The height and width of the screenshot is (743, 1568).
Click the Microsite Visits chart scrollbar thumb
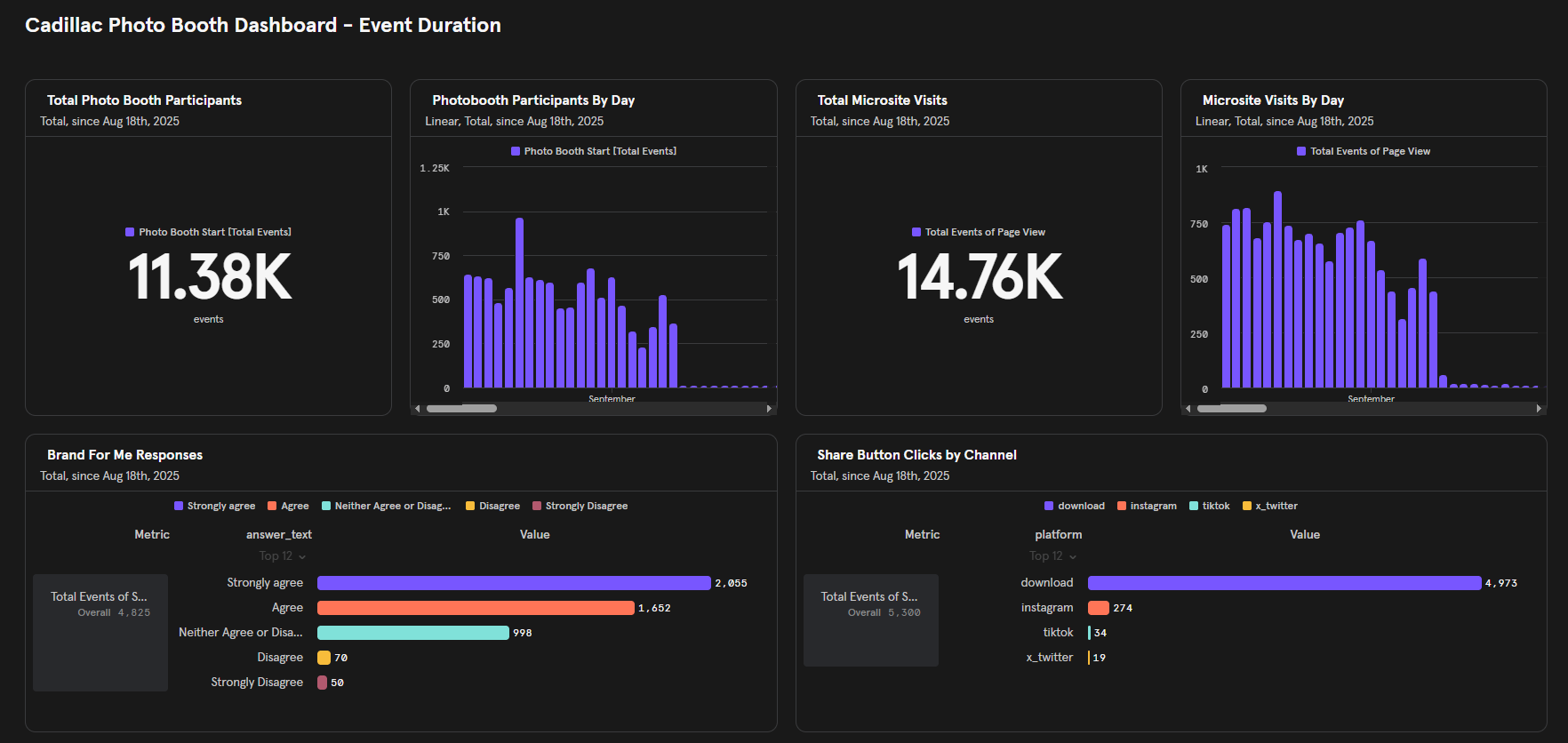click(x=1231, y=409)
